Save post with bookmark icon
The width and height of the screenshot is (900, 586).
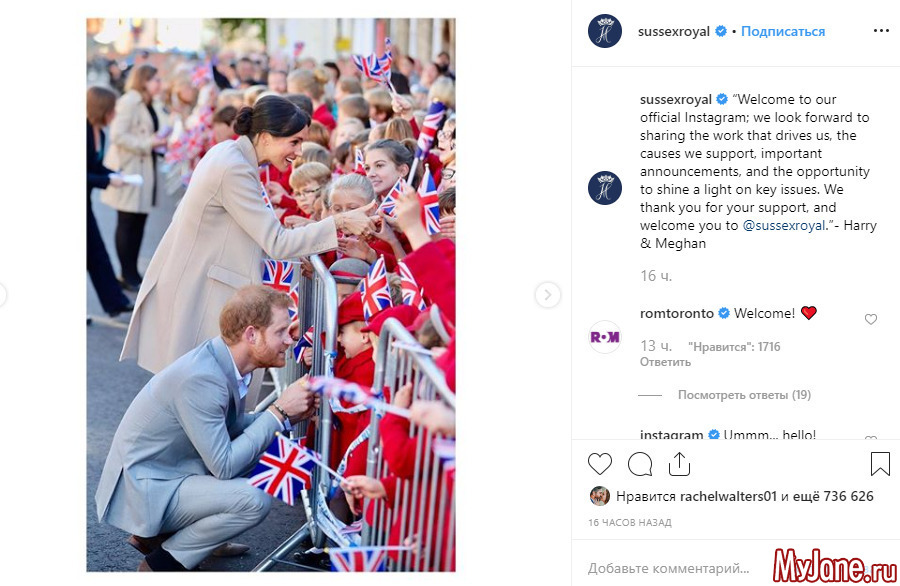880,464
